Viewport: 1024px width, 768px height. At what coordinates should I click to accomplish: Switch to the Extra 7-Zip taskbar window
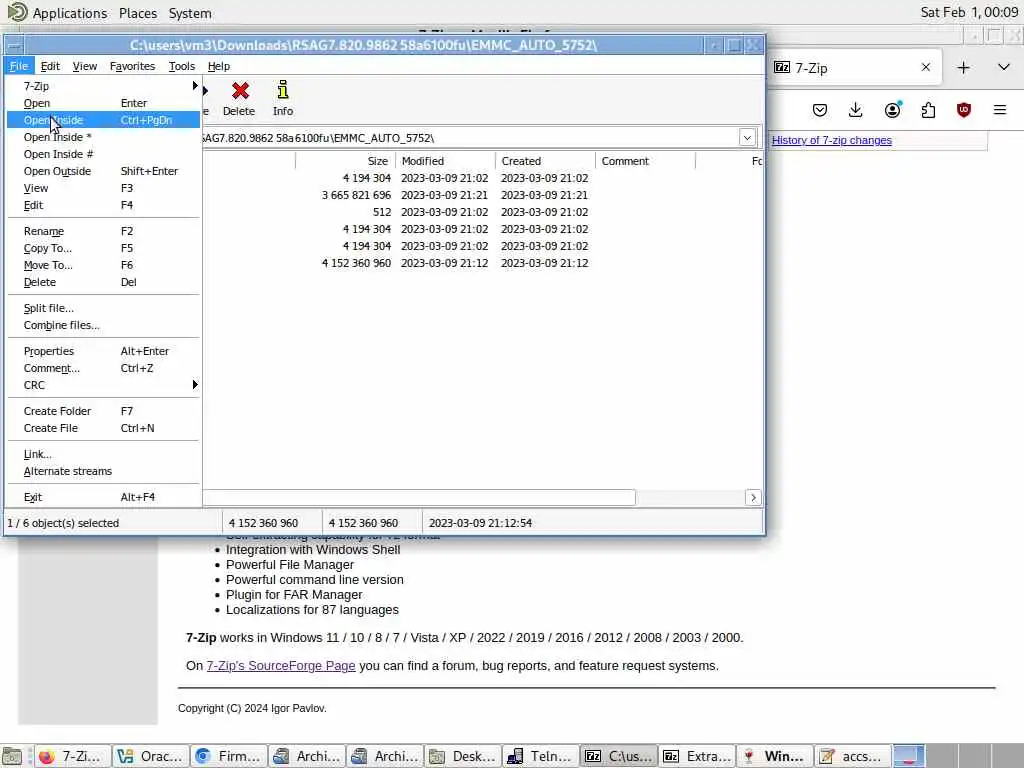click(697, 756)
